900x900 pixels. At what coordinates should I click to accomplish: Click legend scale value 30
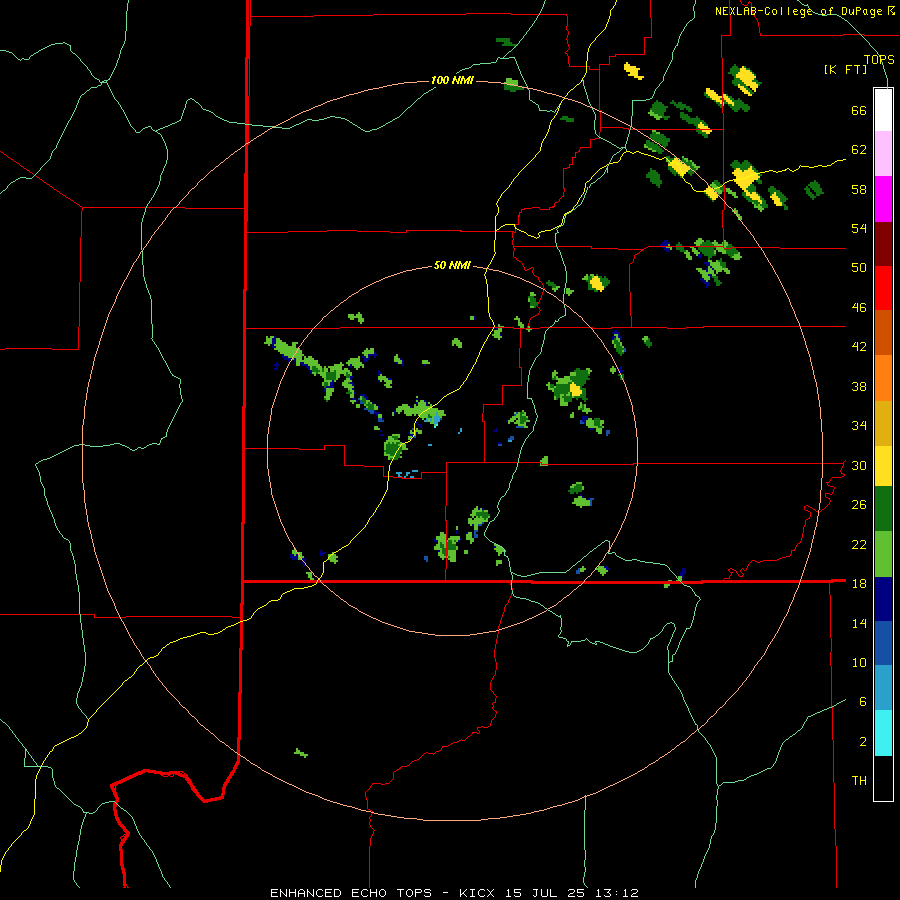[859, 465]
